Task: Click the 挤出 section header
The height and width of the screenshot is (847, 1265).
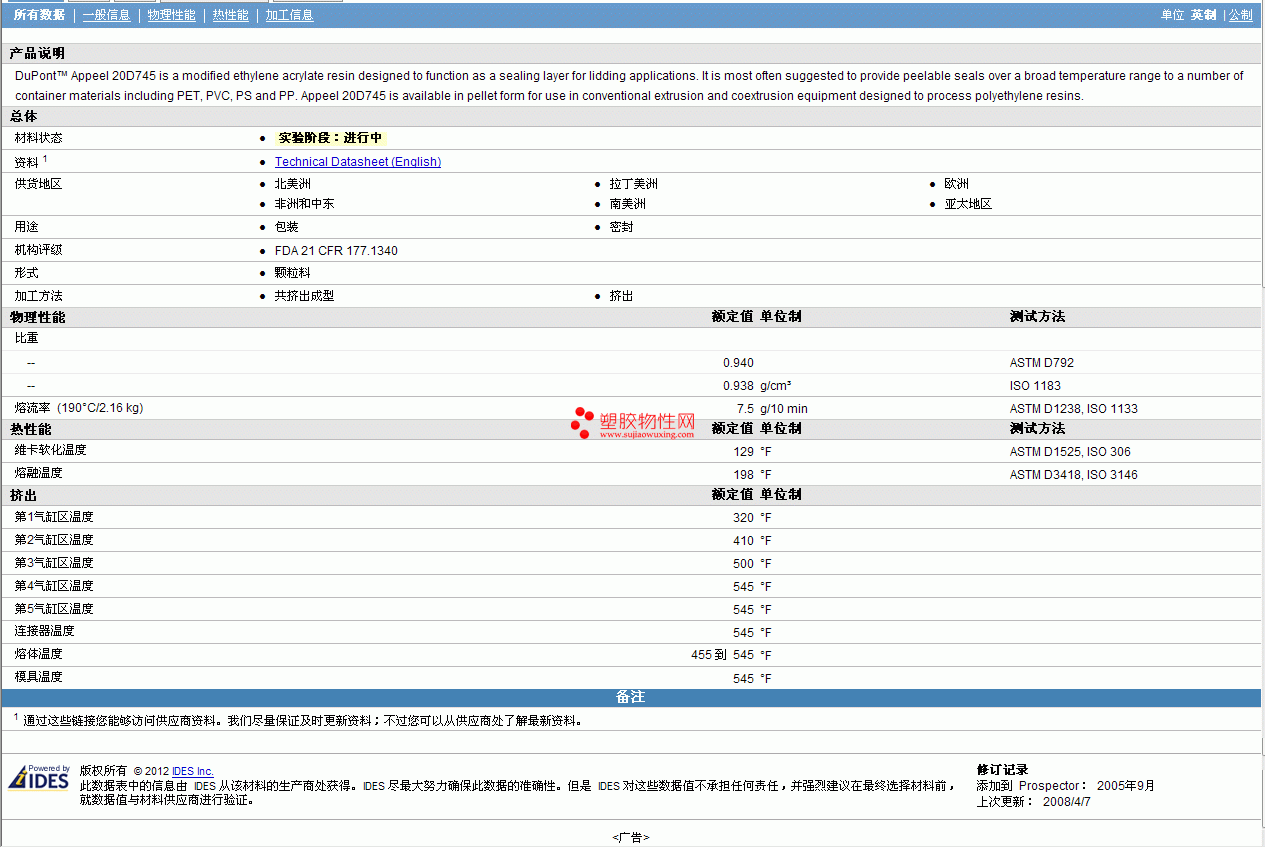Action: coord(23,496)
